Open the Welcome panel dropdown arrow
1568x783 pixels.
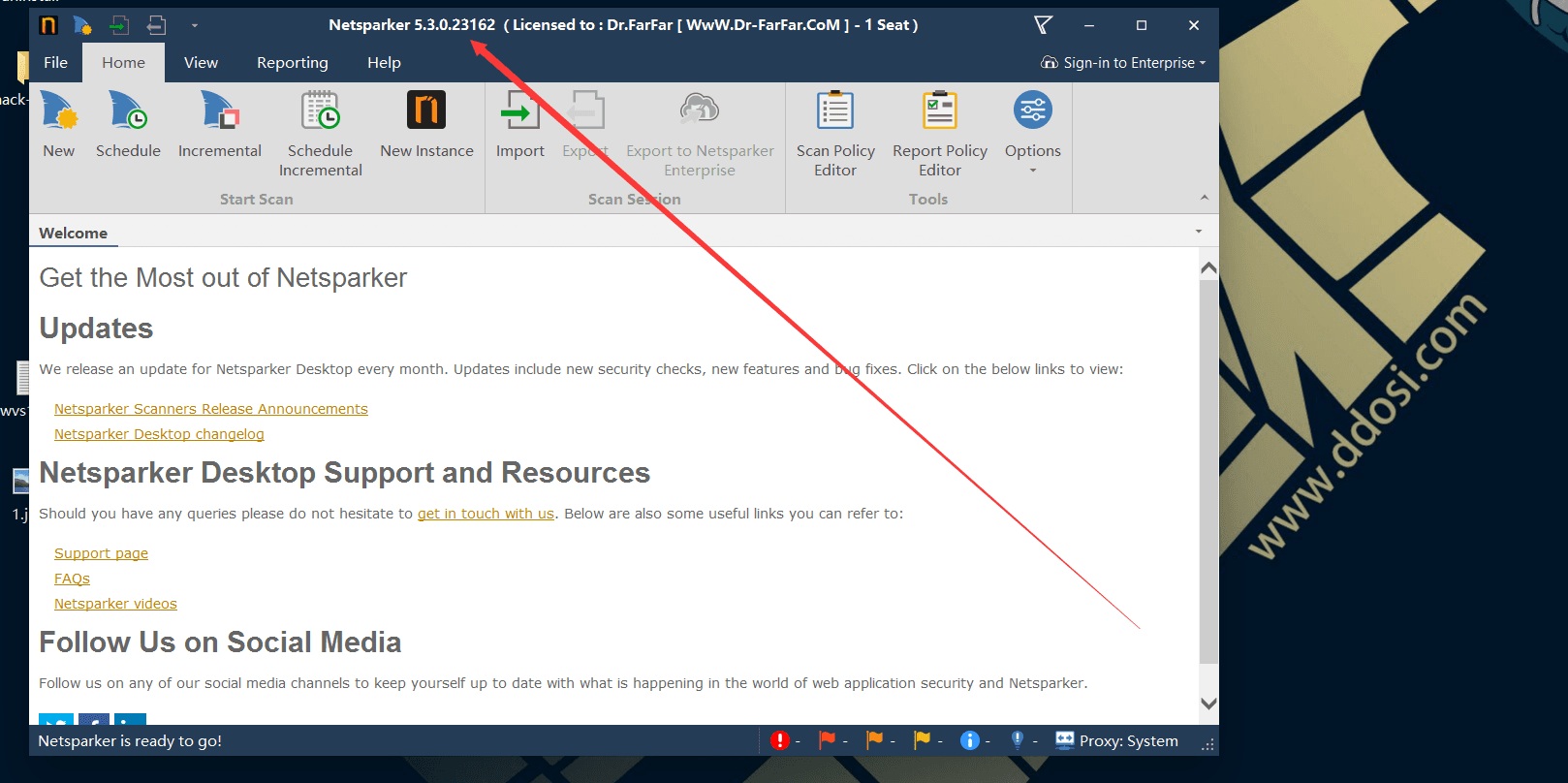(x=1199, y=232)
